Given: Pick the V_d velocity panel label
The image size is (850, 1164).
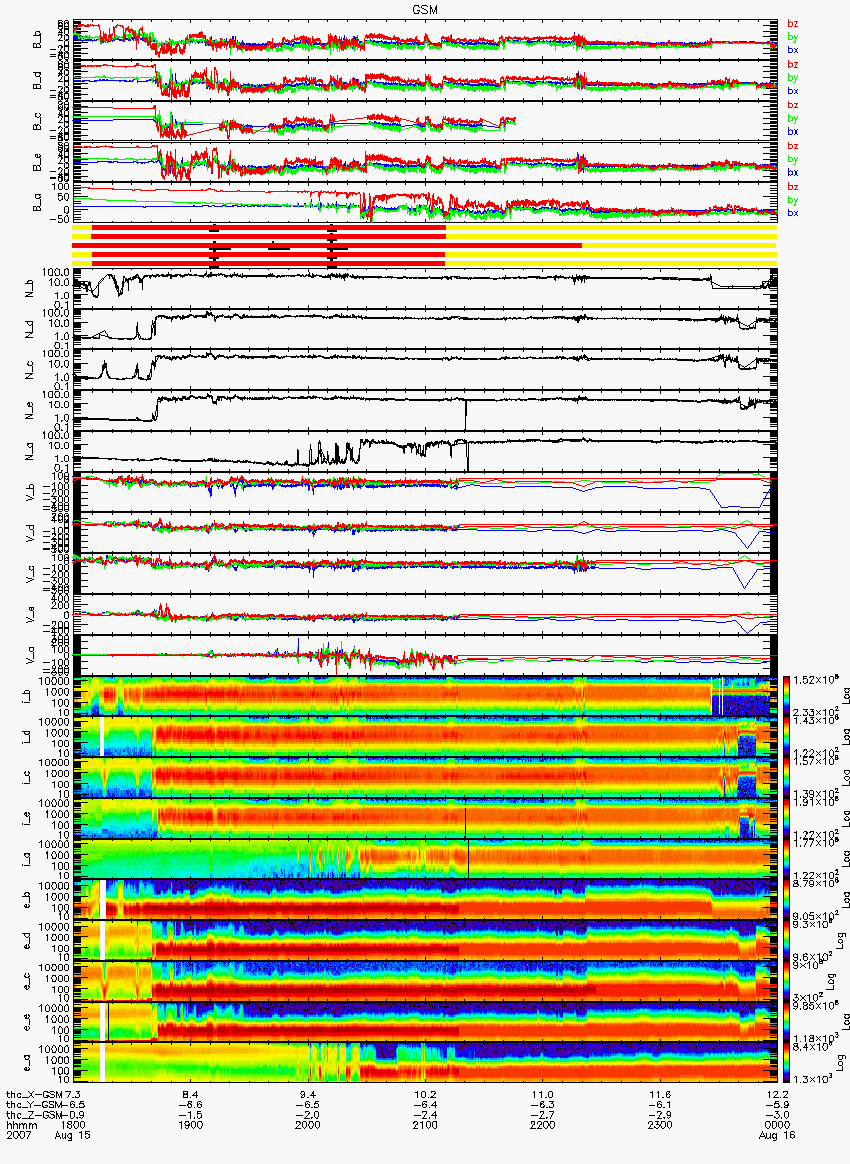Looking at the screenshot, I should point(30,533).
